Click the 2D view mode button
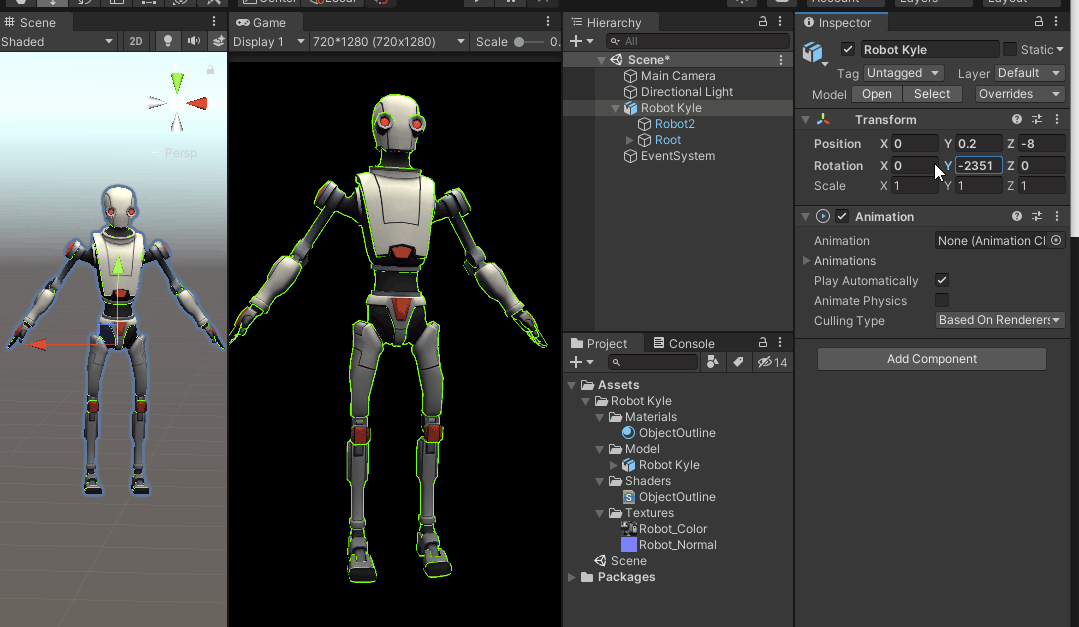 (x=136, y=41)
